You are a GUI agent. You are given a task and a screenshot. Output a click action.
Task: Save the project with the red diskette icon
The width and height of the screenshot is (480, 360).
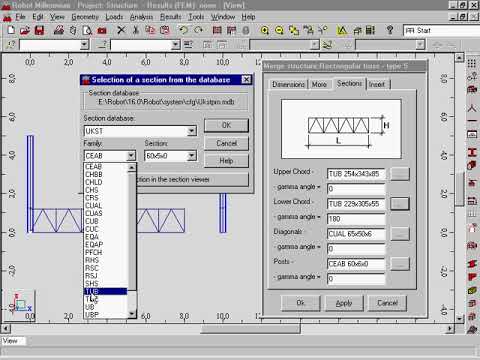point(39,30)
